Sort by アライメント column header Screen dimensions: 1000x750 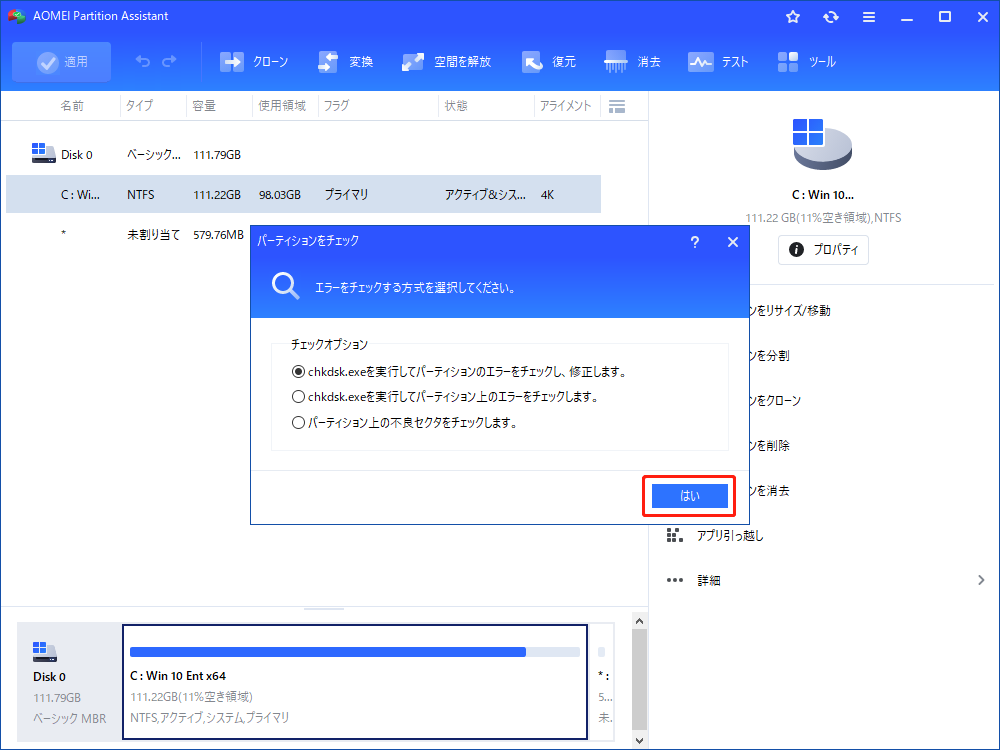(565, 106)
